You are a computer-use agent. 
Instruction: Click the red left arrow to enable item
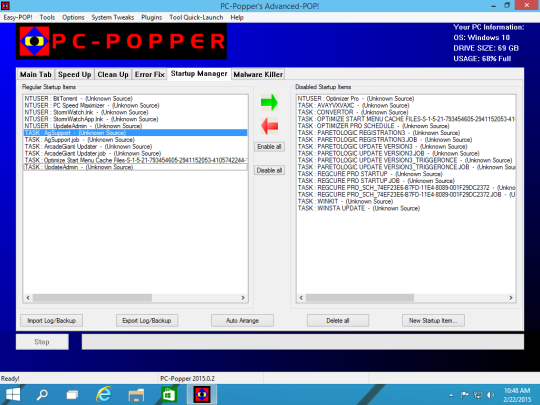pos(269,126)
